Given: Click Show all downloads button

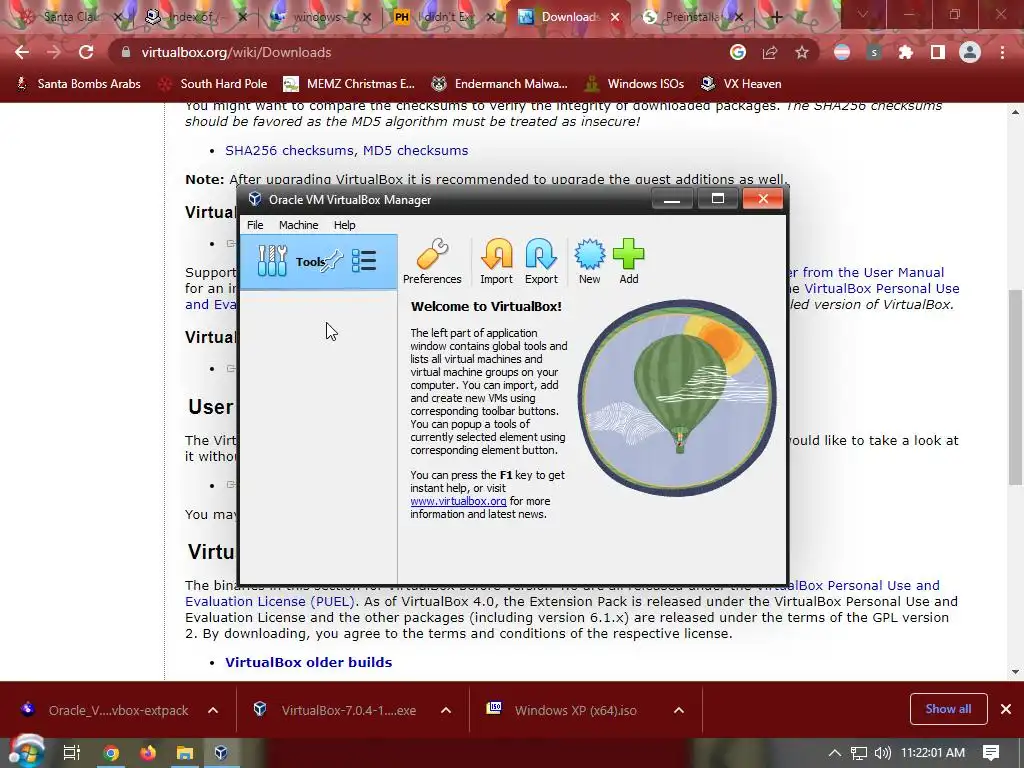Looking at the screenshot, I should tap(948, 709).
